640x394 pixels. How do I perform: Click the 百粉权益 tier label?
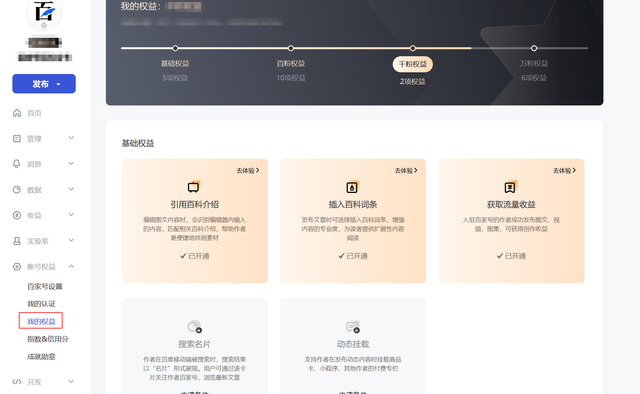click(x=291, y=63)
